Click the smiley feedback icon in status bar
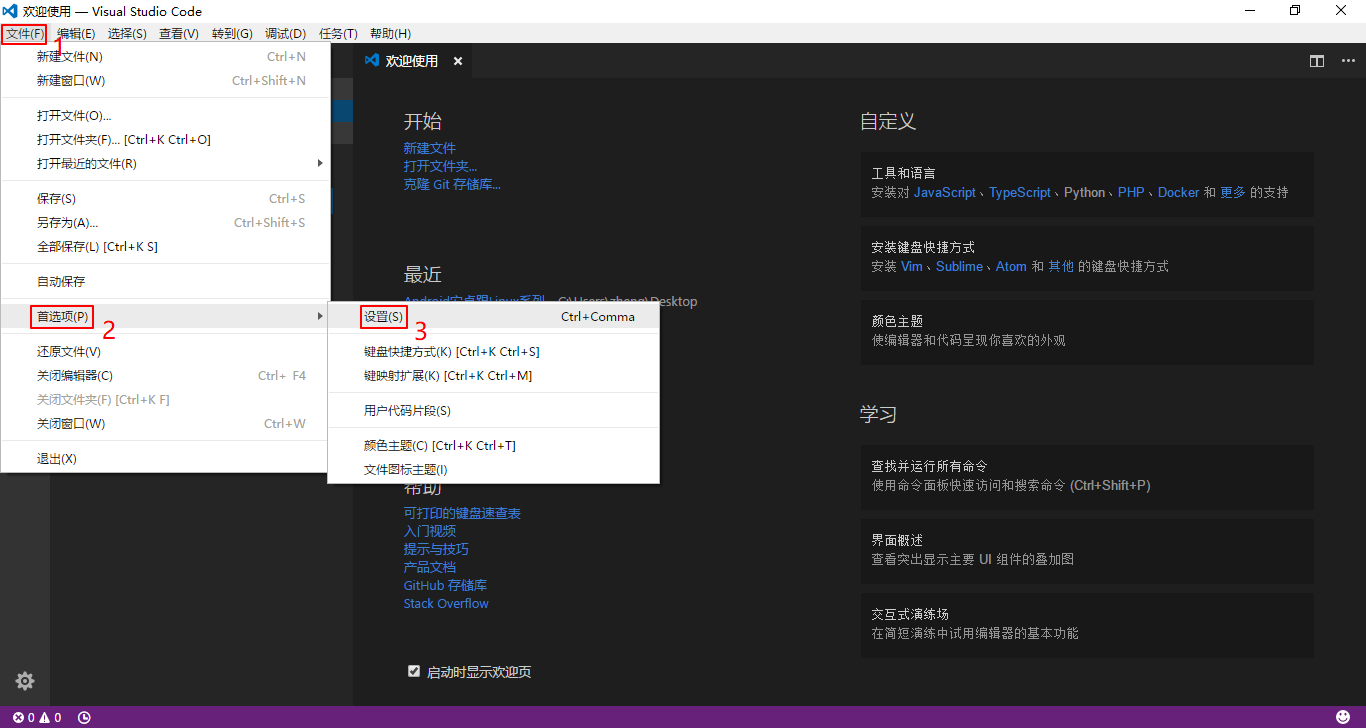This screenshot has width=1366, height=728. coord(1343,717)
